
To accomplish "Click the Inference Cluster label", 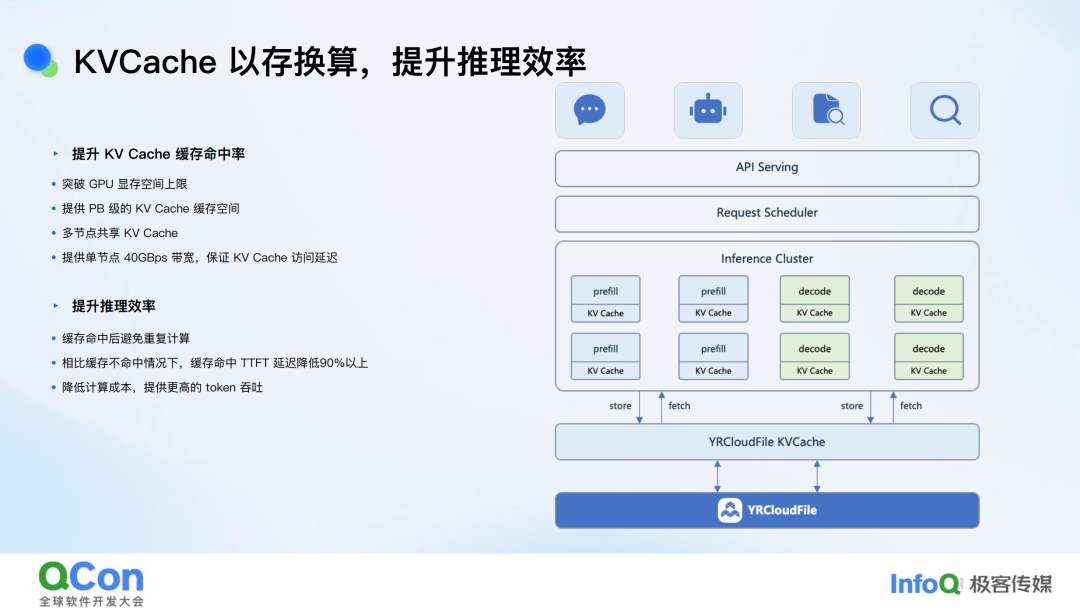I will (767, 258).
